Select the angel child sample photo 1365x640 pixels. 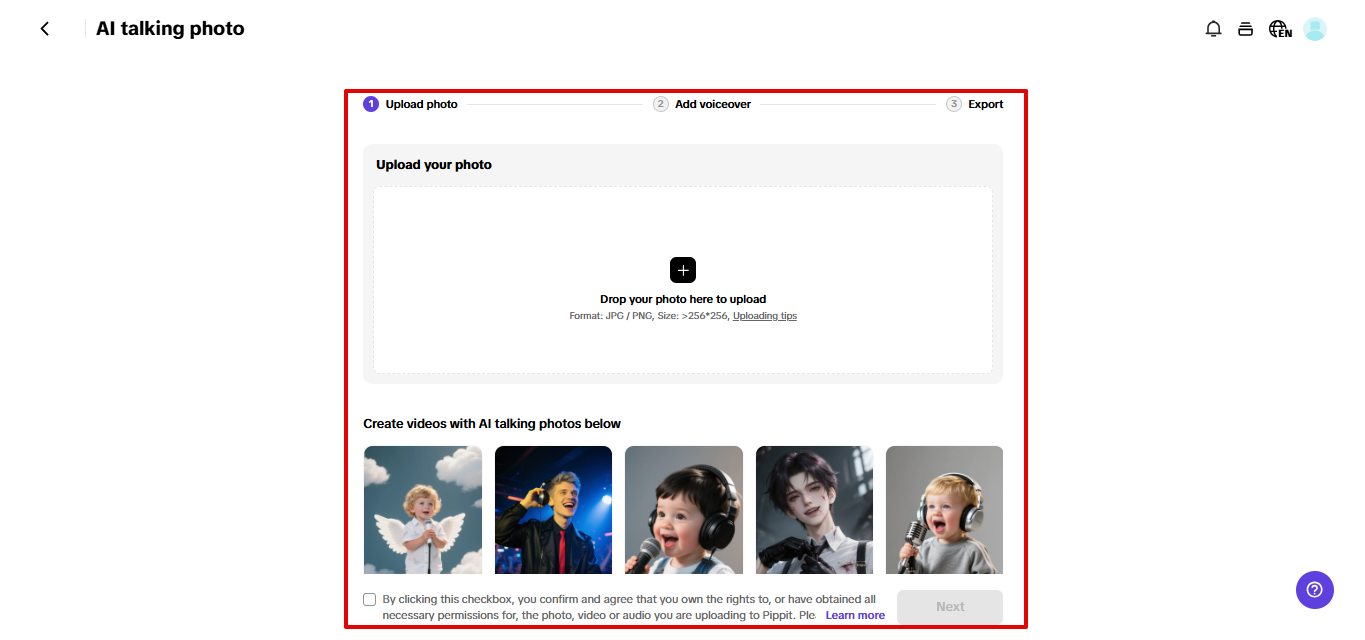pos(422,510)
